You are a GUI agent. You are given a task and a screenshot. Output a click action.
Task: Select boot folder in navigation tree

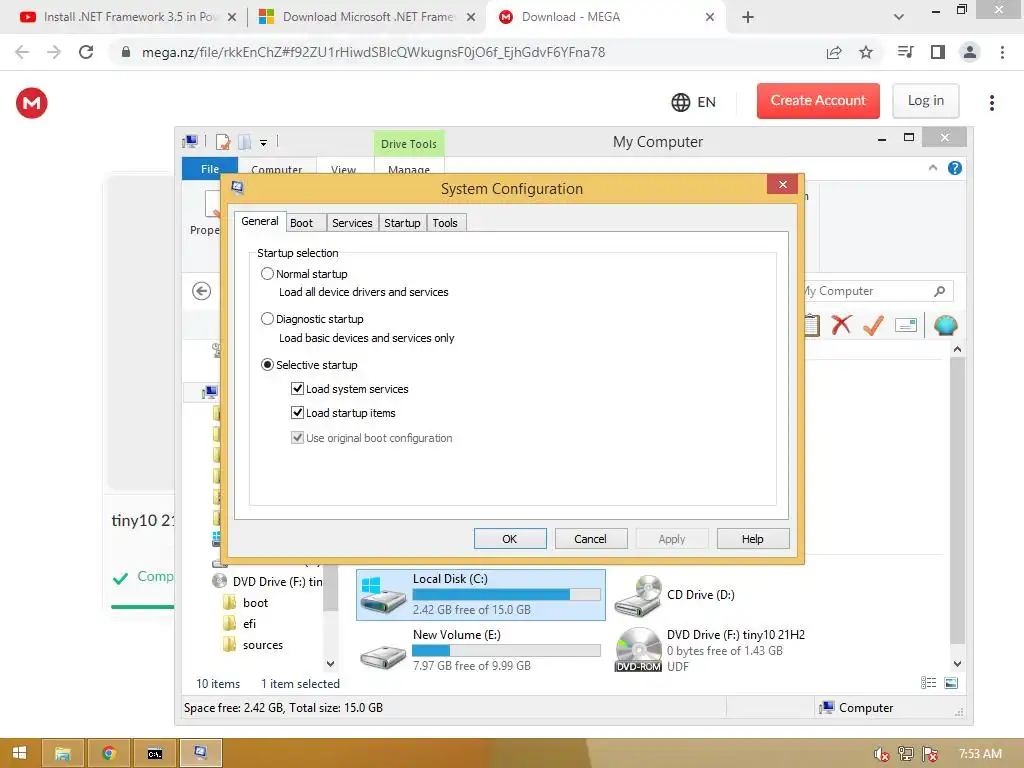coord(255,603)
